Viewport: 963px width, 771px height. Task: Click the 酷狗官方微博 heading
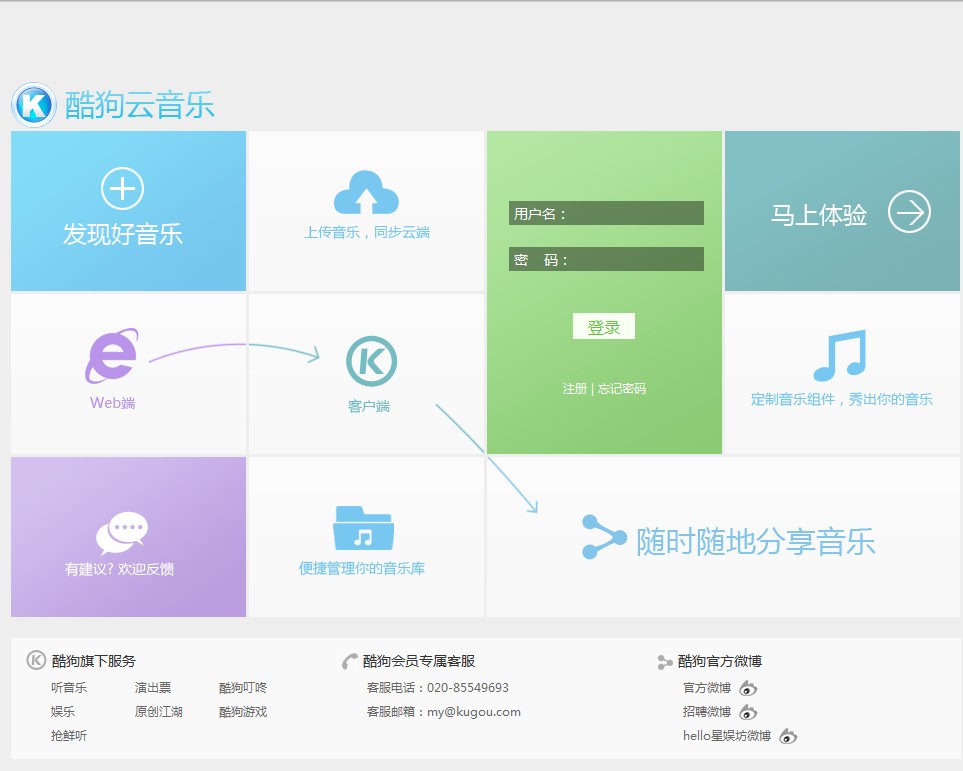point(720,661)
